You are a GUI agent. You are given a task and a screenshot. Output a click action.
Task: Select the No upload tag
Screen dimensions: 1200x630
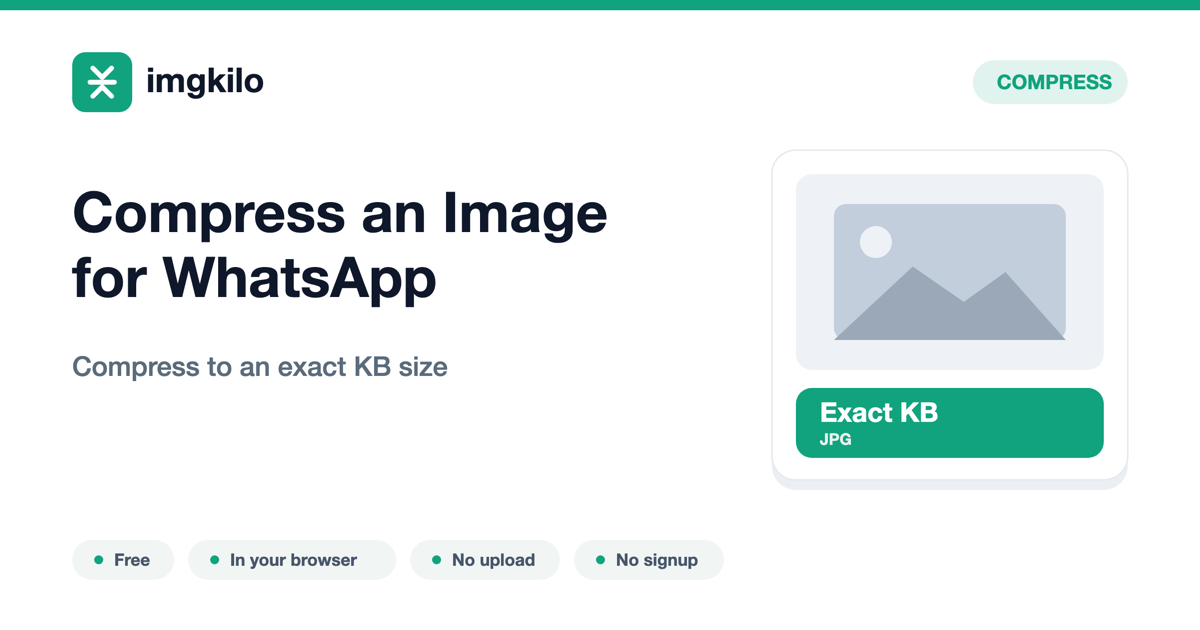[485, 560]
